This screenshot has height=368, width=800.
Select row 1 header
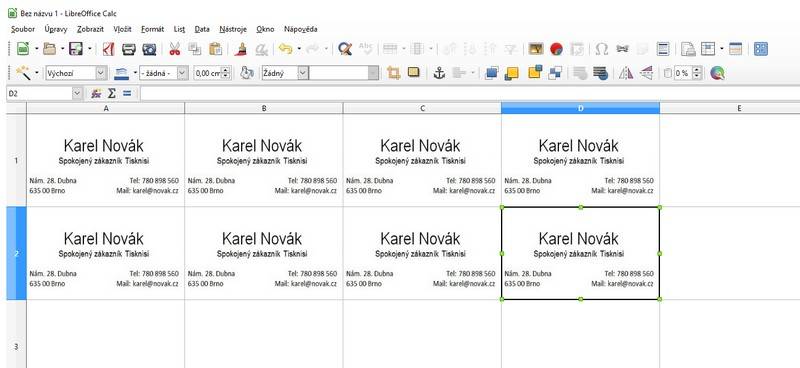tap(16, 160)
